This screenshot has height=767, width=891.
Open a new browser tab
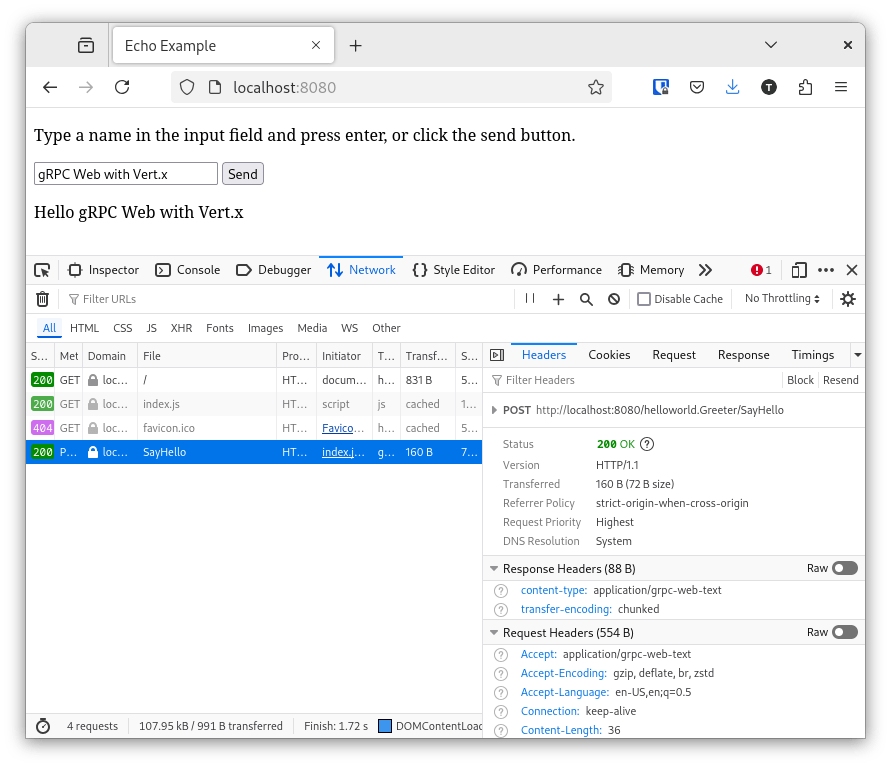point(355,45)
